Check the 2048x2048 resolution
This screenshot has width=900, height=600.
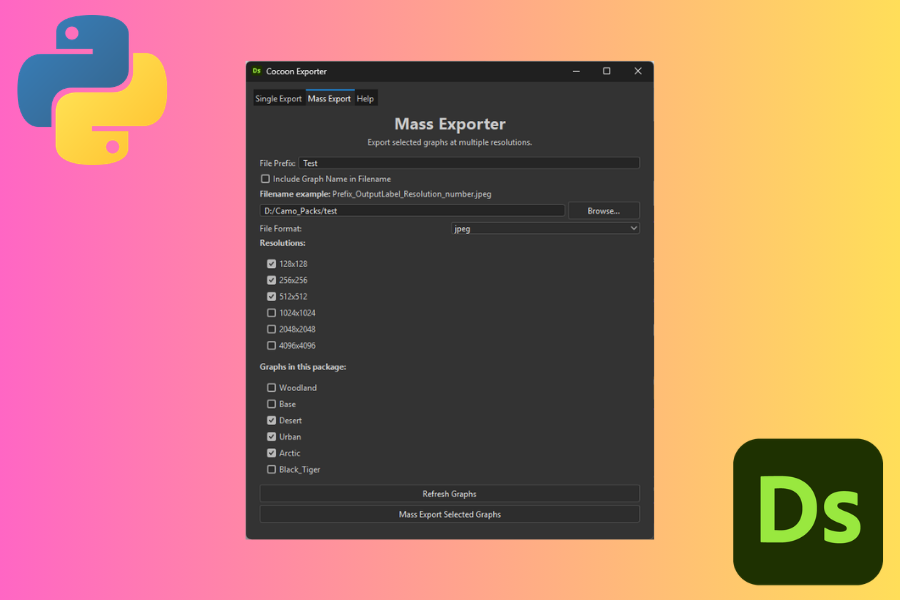click(271, 329)
